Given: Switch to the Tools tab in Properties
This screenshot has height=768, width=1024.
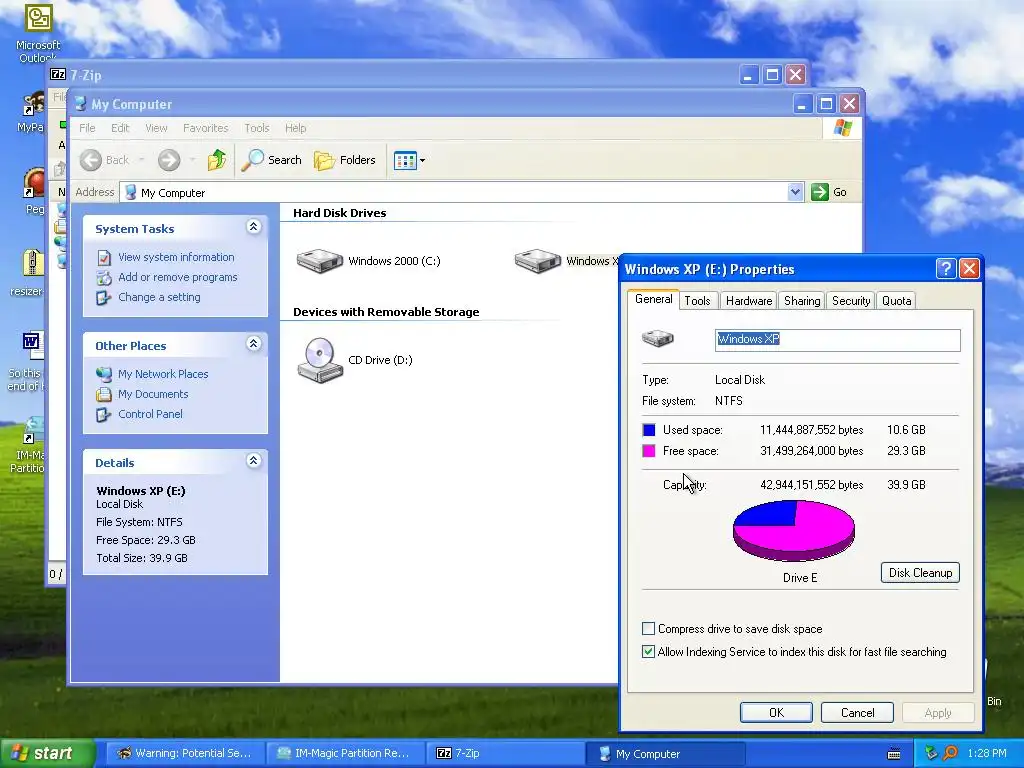Looking at the screenshot, I should (x=697, y=301).
